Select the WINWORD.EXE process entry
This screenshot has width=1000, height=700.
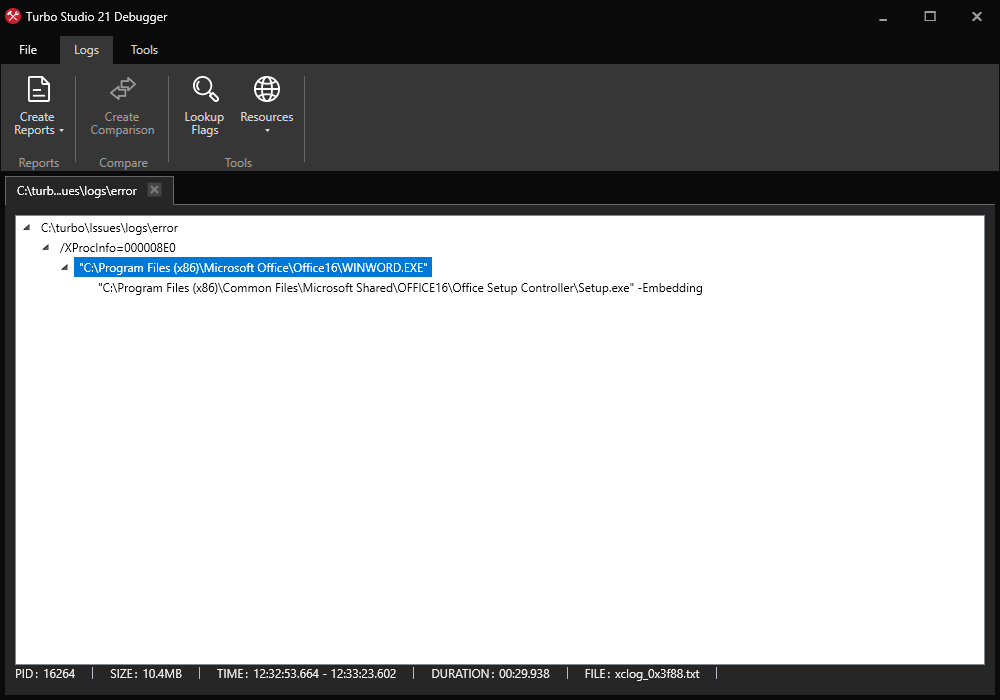click(x=253, y=268)
